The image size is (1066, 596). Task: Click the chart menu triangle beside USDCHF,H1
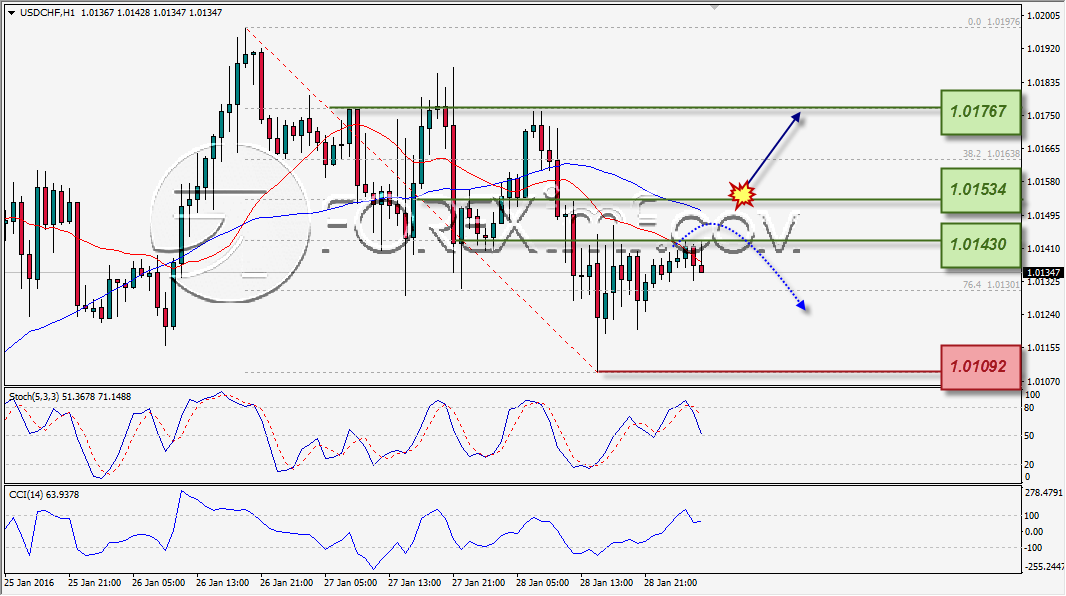tap(12, 13)
